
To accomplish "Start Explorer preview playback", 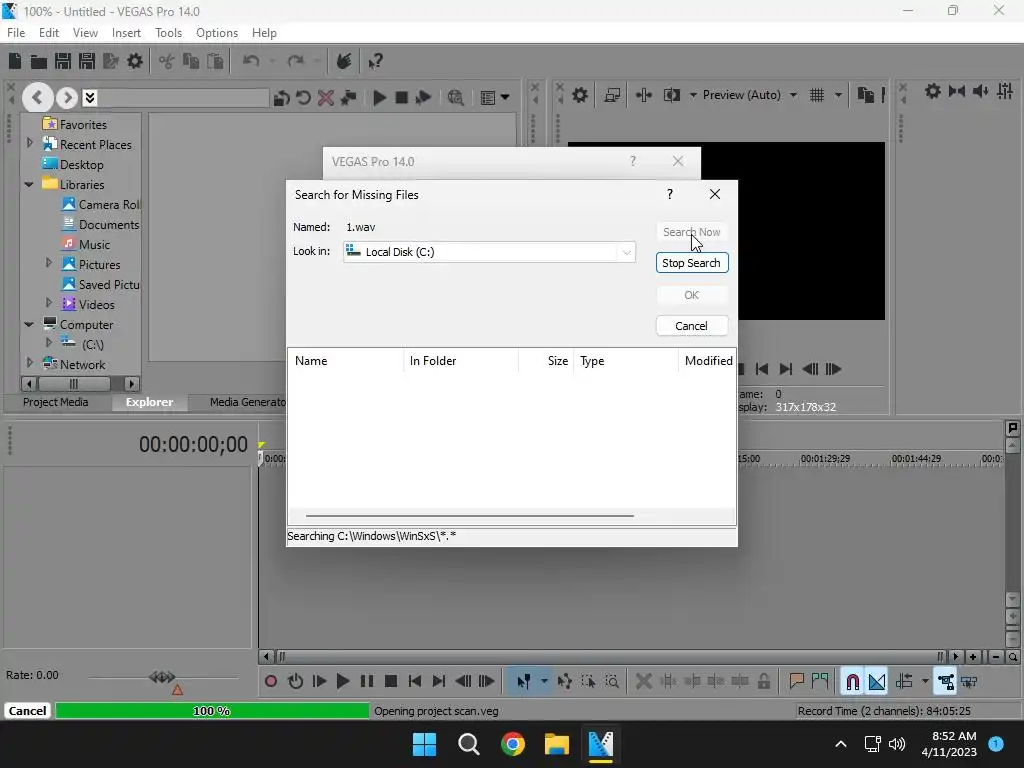I will tap(379, 98).
